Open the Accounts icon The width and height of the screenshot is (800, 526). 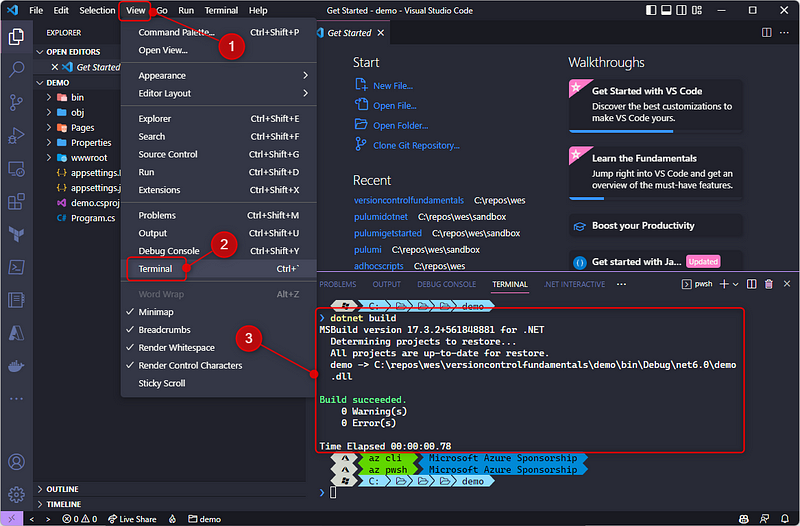tap(16, 462)
